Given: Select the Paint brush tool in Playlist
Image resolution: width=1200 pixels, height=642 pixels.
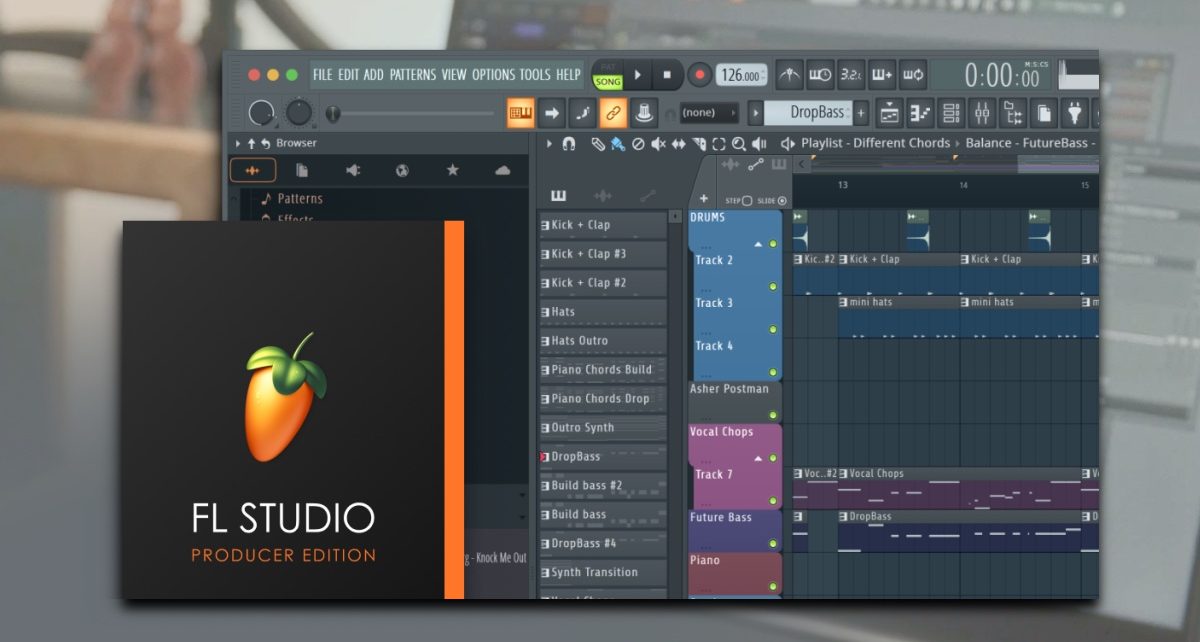Looking at the screenshot, I should (618, 144).
